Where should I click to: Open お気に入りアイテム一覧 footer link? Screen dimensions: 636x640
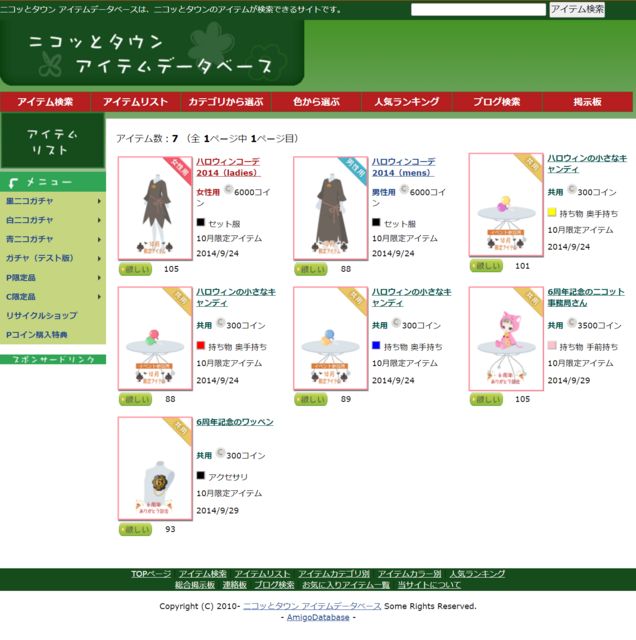[346, 585]
